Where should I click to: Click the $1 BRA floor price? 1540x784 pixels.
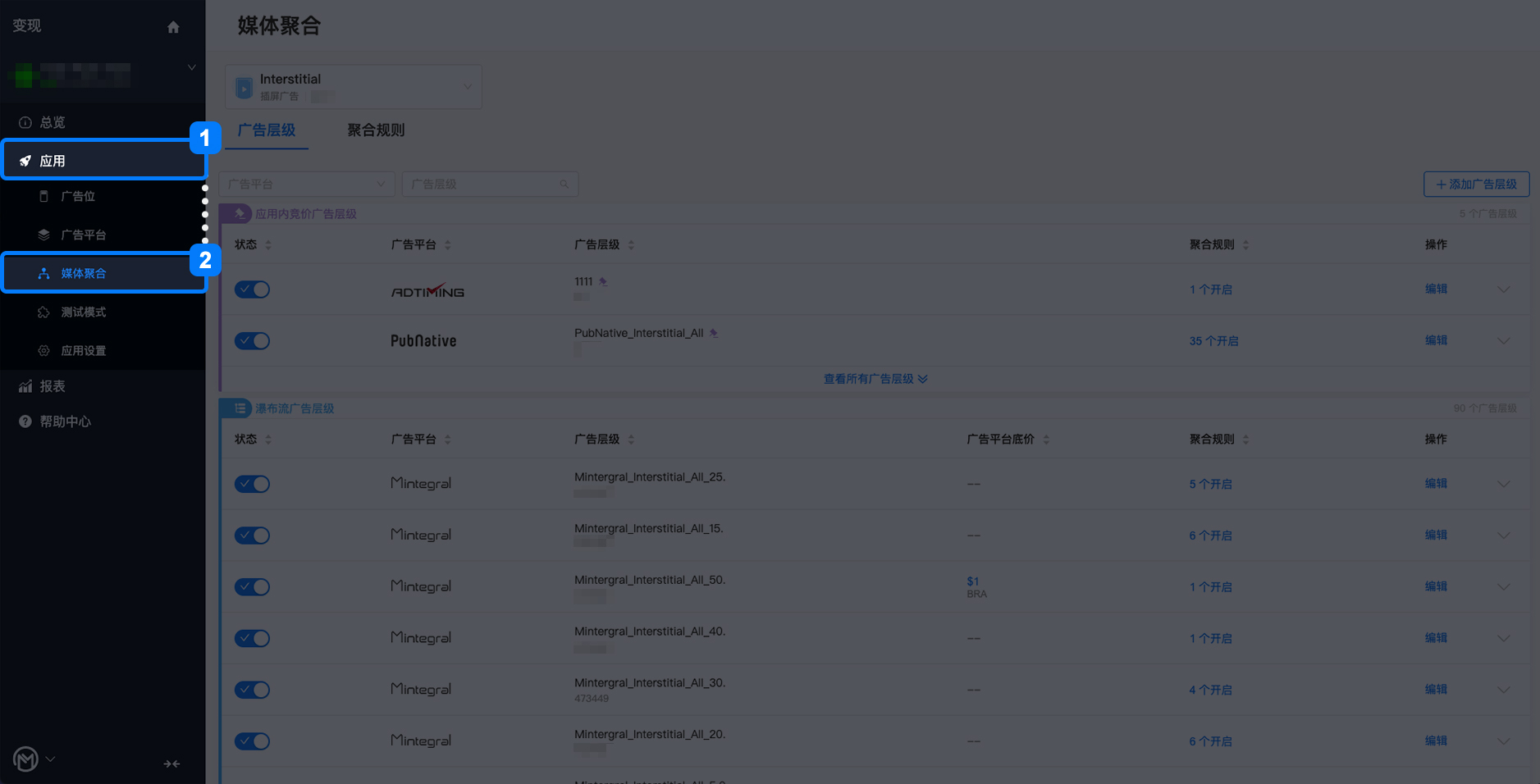(976, 587)
